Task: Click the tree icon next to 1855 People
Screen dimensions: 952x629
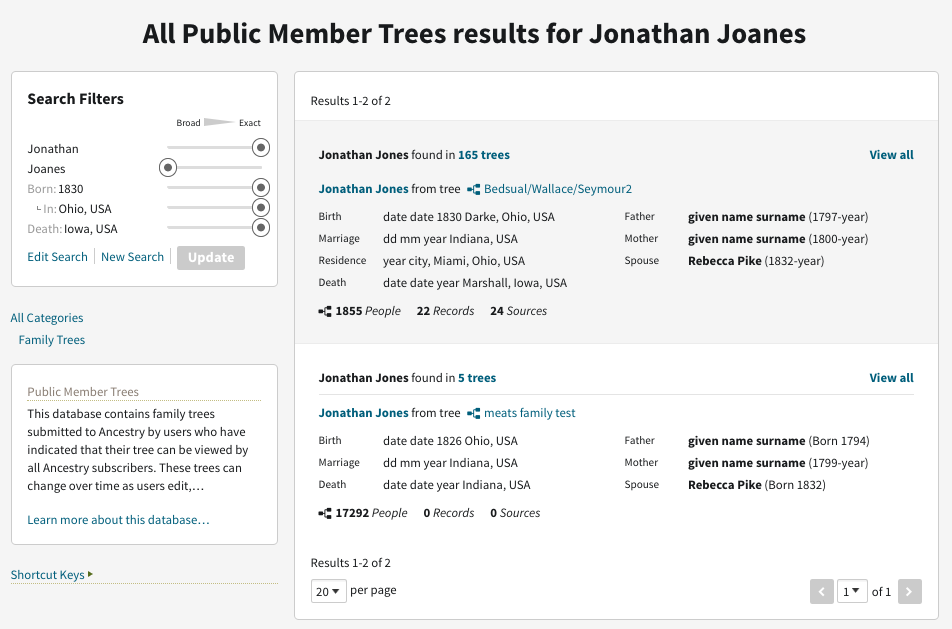Action: (325, 311)
